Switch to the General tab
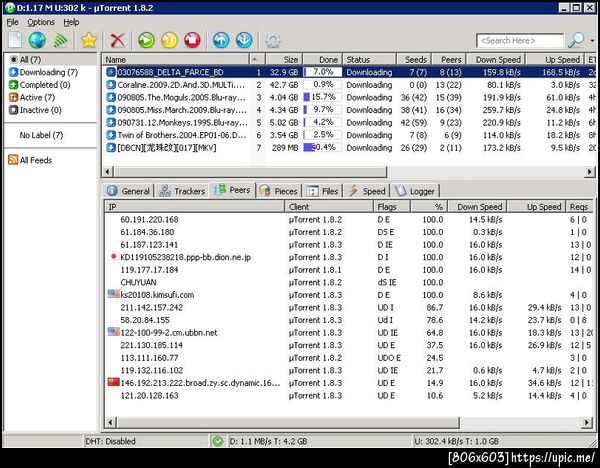Image resolution: width=600 pixels, height=468 pixels. click(x=129, y=191)
